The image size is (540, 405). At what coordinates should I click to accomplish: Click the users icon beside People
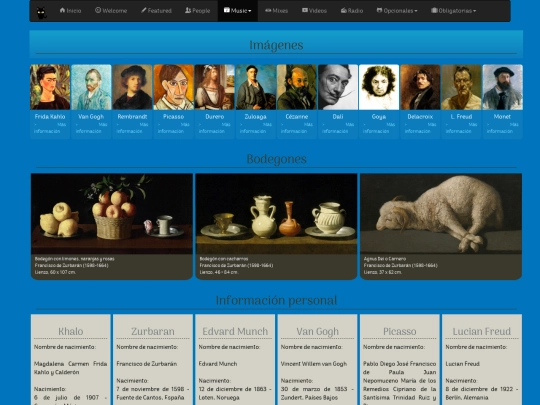(188, 10)
